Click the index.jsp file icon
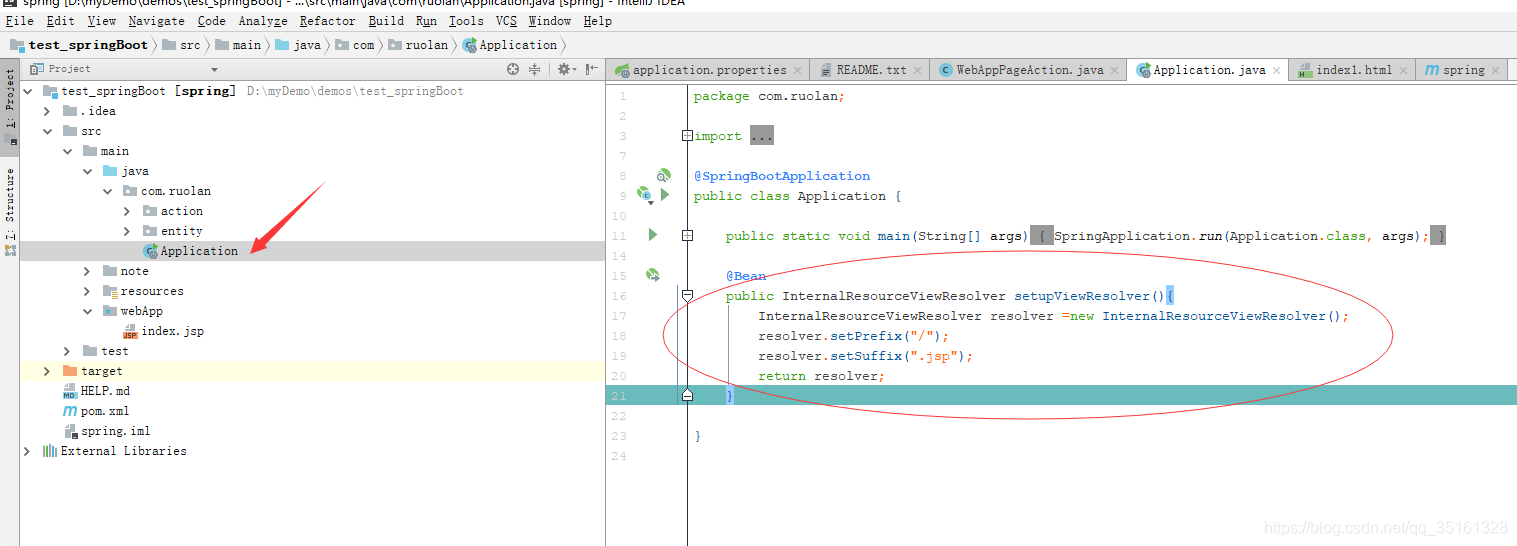 point(130,331)
